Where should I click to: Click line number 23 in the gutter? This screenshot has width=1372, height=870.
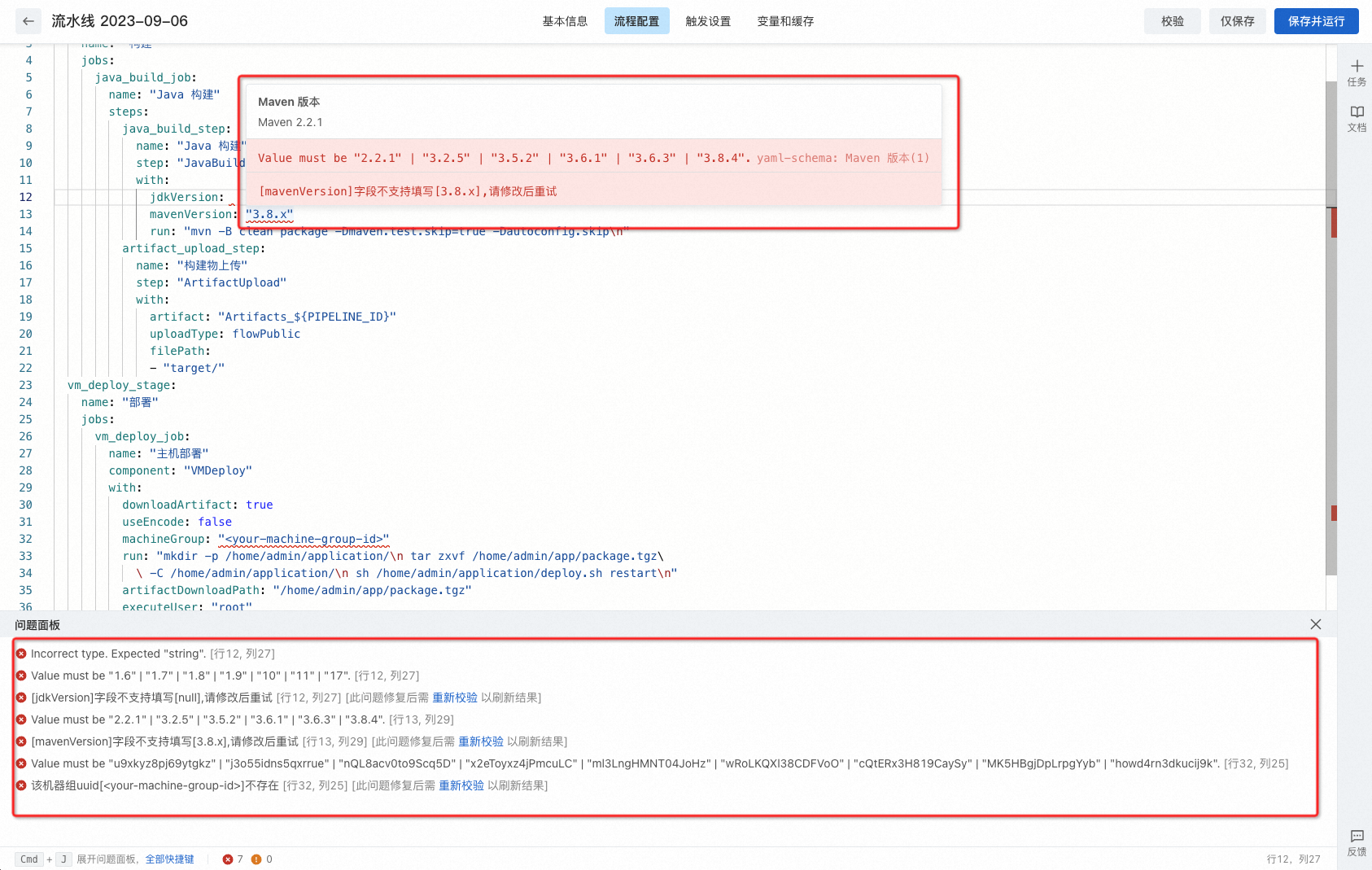pos(26,385)
